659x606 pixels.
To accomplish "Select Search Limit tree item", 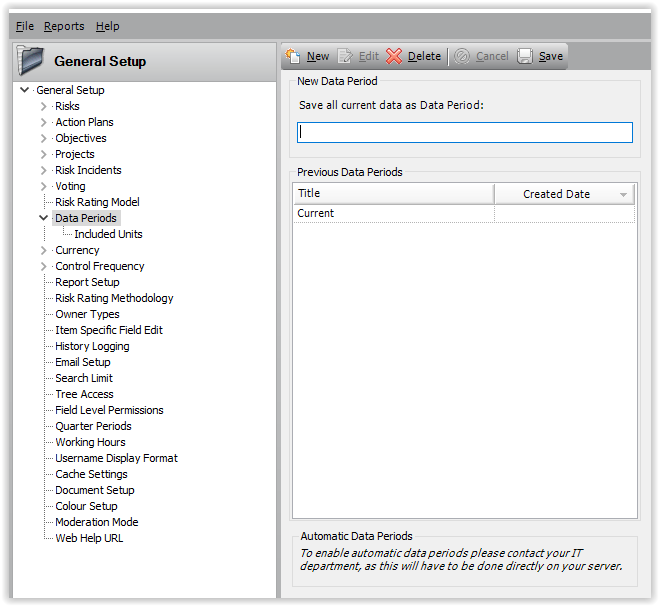I will pyautogui.click(x=84, y=378).
